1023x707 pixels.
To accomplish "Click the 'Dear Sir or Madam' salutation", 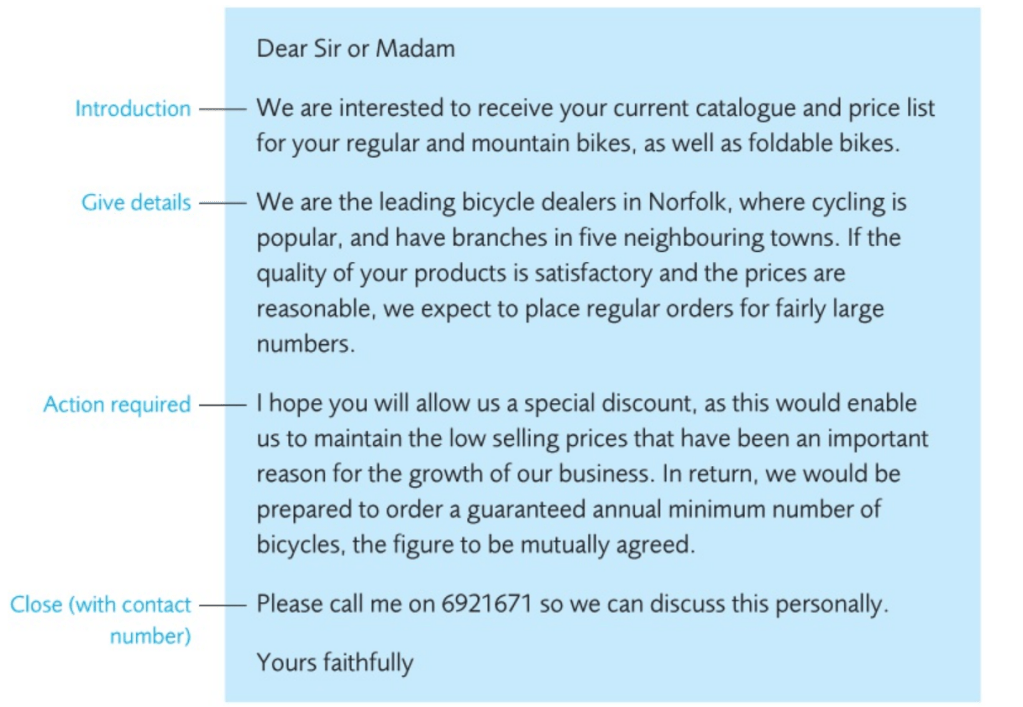I will [355, 48].
